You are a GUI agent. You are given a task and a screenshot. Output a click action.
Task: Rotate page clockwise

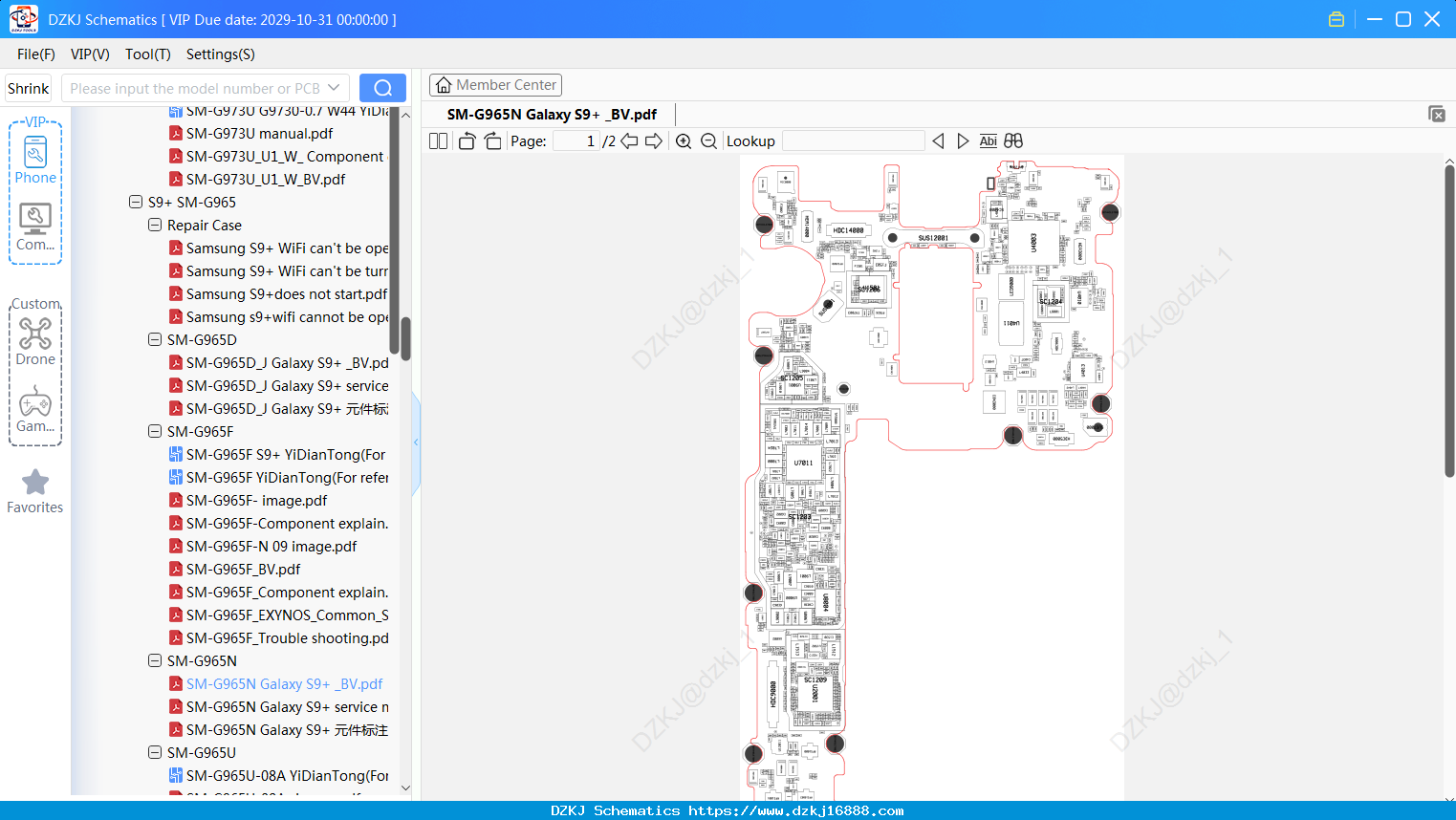(492, 141)
